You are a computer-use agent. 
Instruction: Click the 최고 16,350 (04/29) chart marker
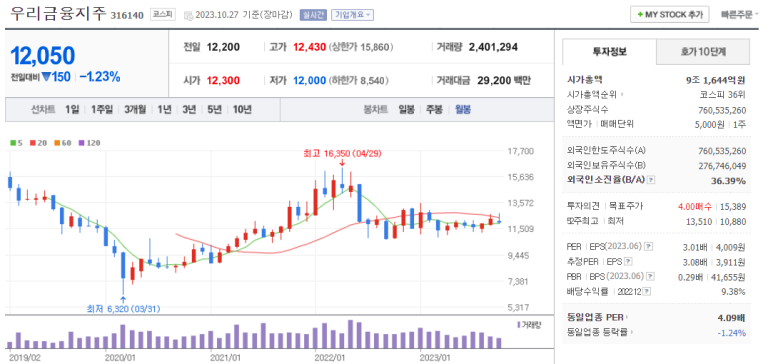pos(342,154)
